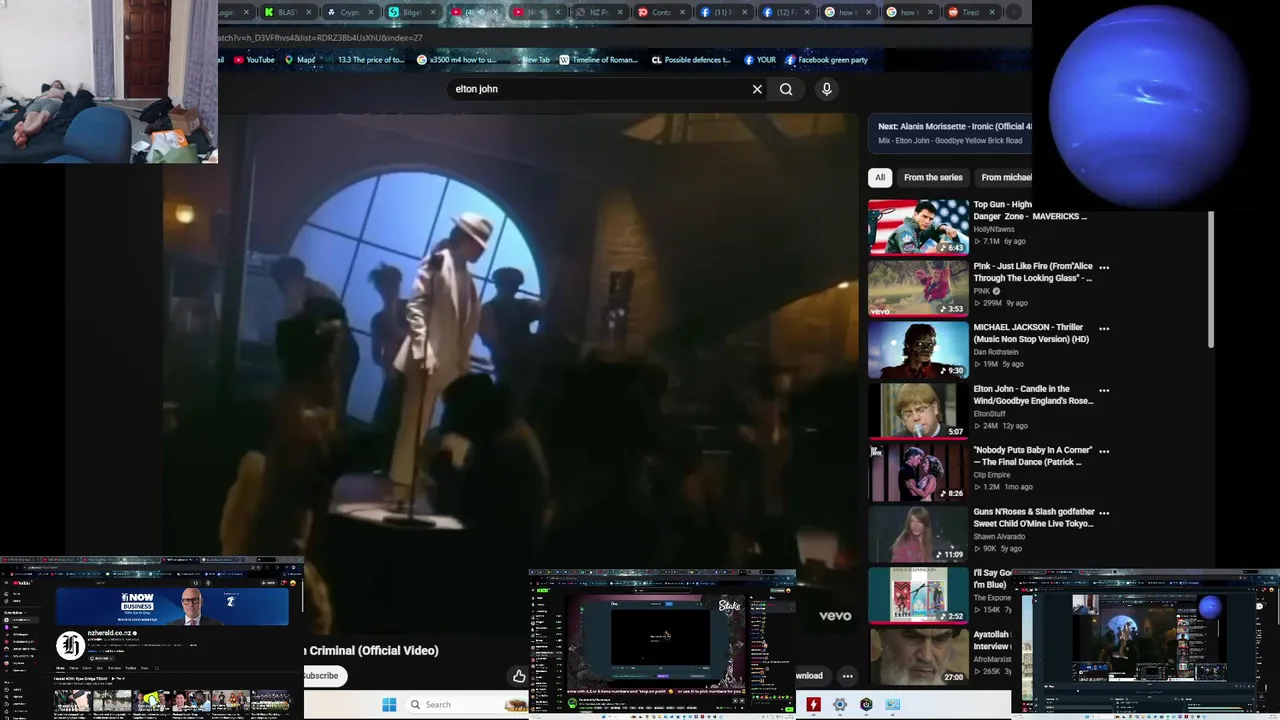
Task: Select the 'From michael' filter chip
Action: 1005,177
